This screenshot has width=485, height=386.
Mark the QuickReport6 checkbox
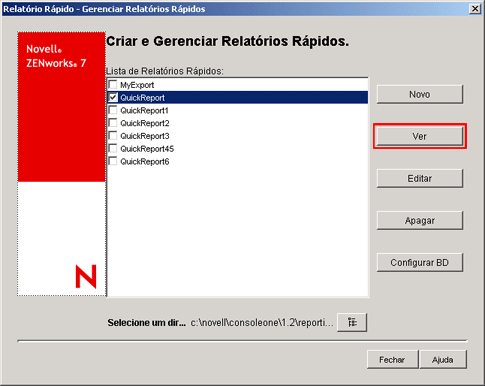[113, 161]
